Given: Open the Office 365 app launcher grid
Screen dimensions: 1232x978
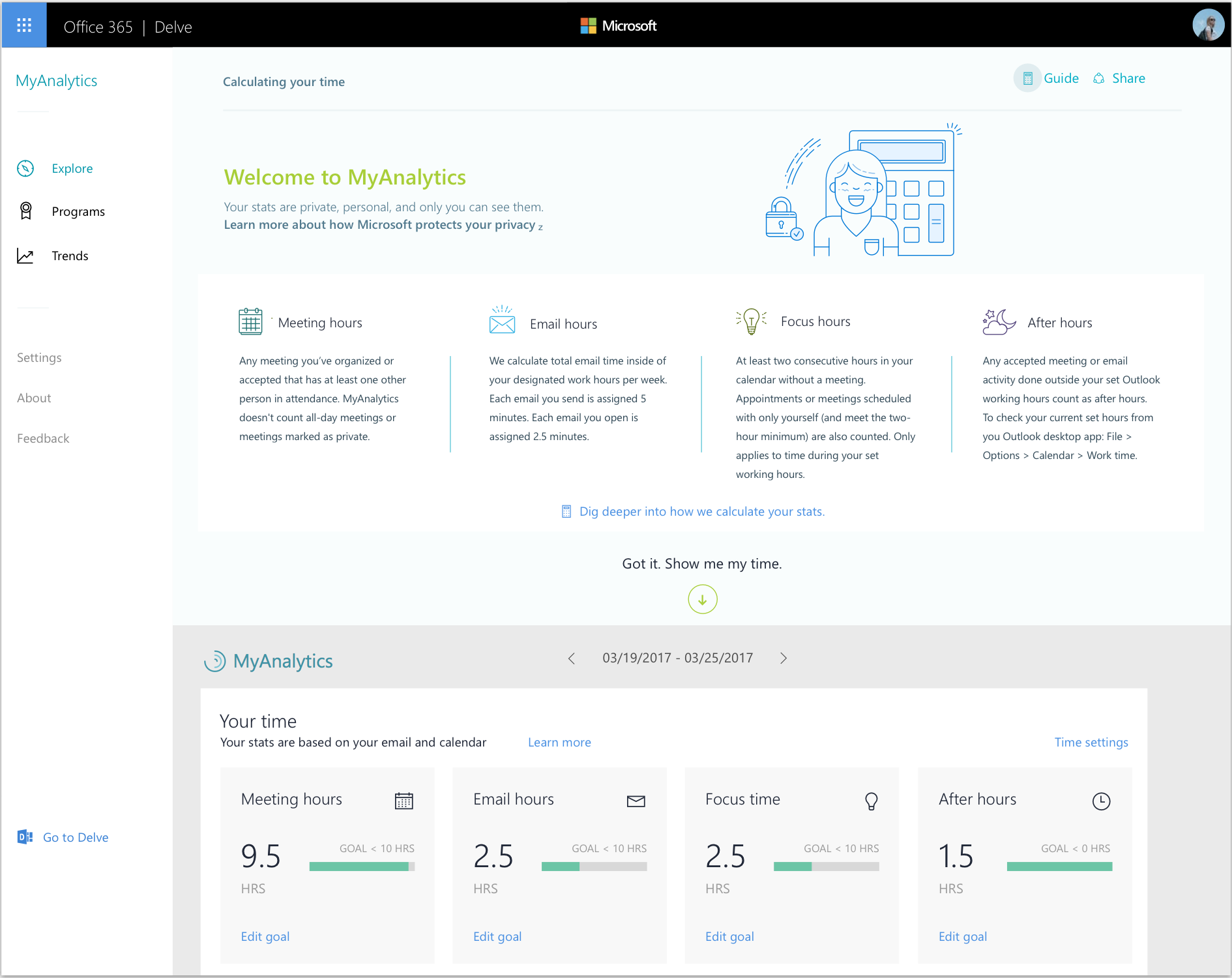Looking at the screenshot, I should point(24,25).
